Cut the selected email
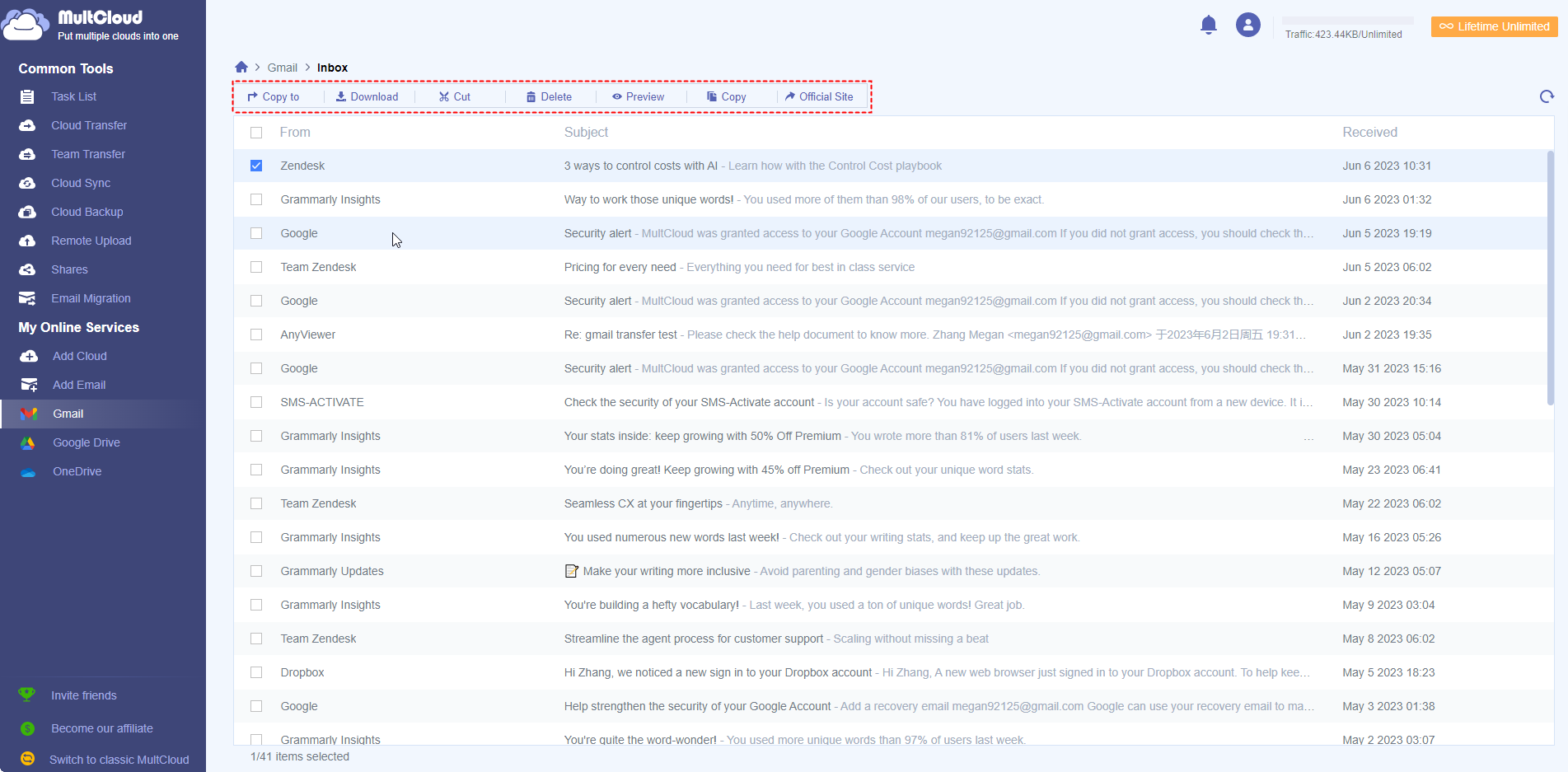The image size is (1568, 772). click(455, 96)
